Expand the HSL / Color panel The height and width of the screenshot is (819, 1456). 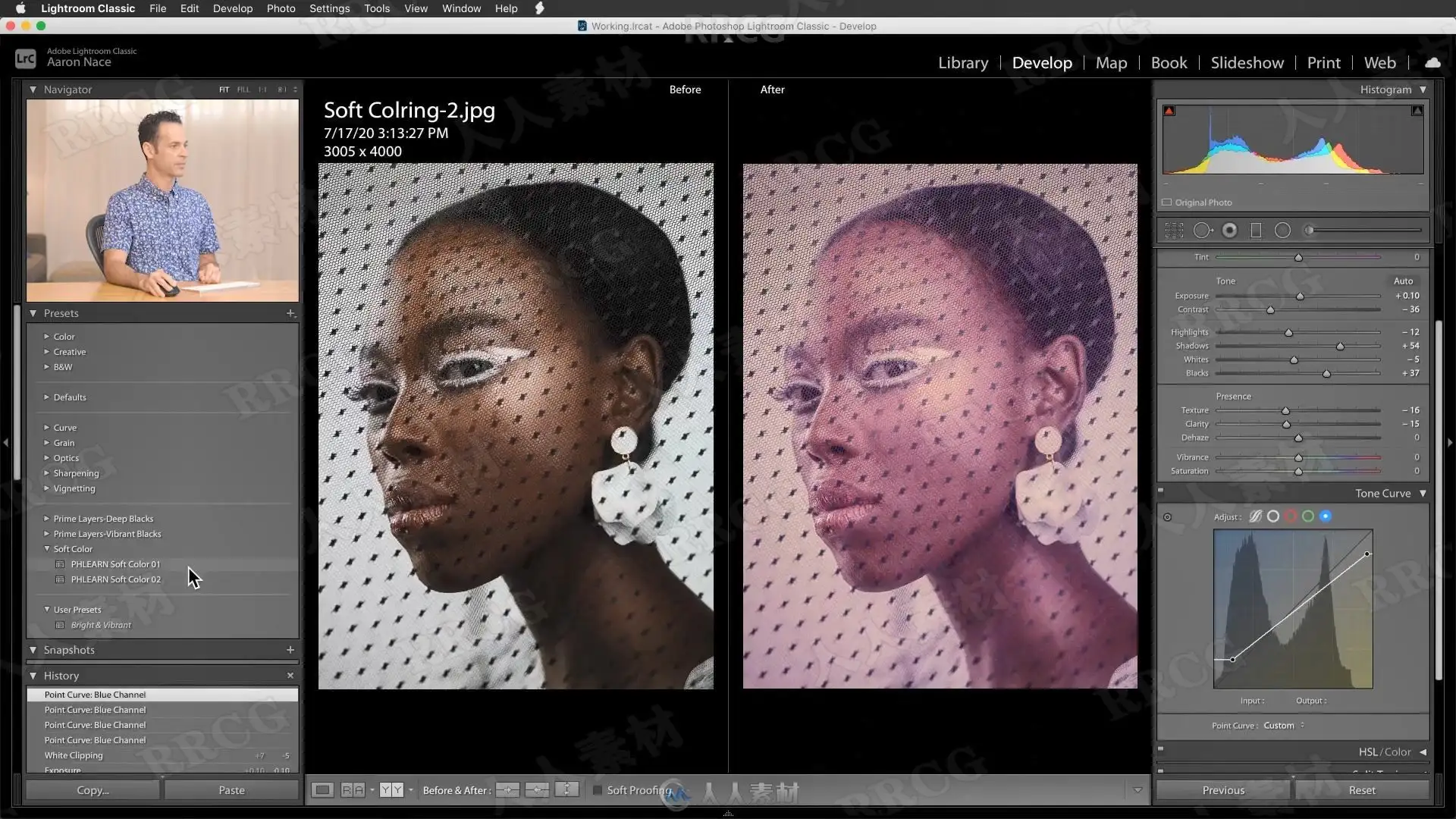[1423, 752]
